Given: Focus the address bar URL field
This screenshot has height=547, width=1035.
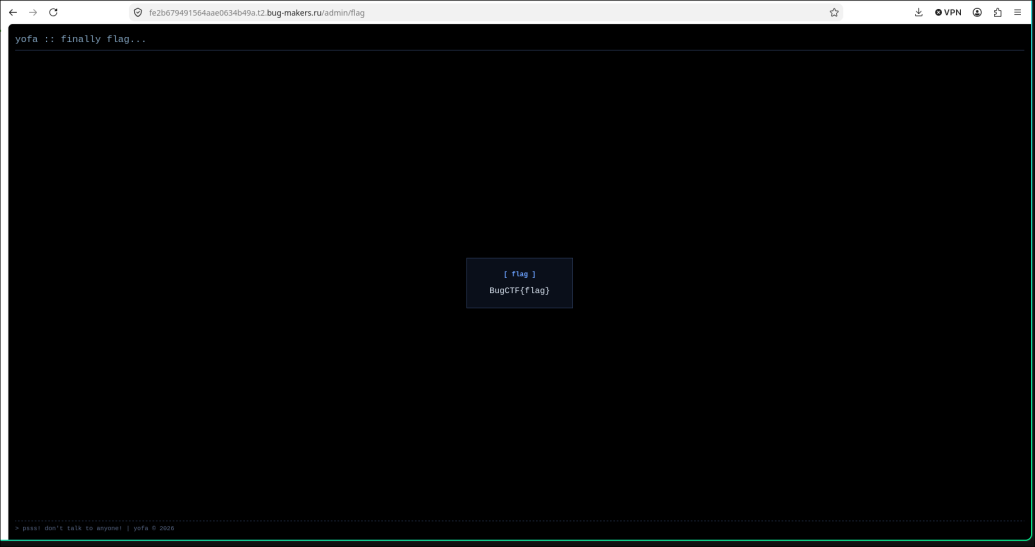Looking at the screenshot, I should (x=485, y=13).
